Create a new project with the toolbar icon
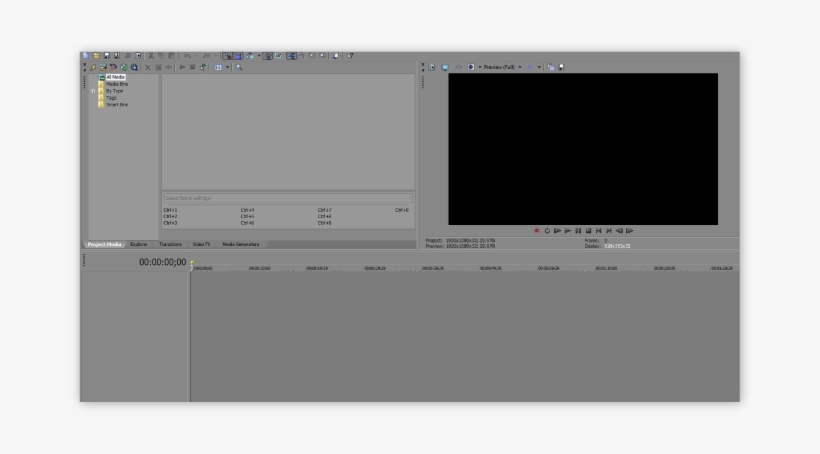The width and height of the screenshot is (820, 454). 86,55
